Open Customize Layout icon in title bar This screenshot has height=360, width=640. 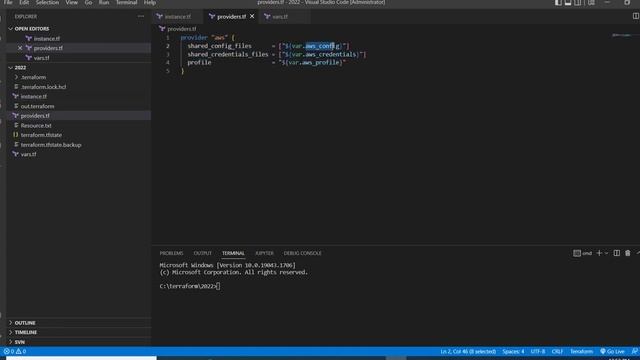click(591, 2)
